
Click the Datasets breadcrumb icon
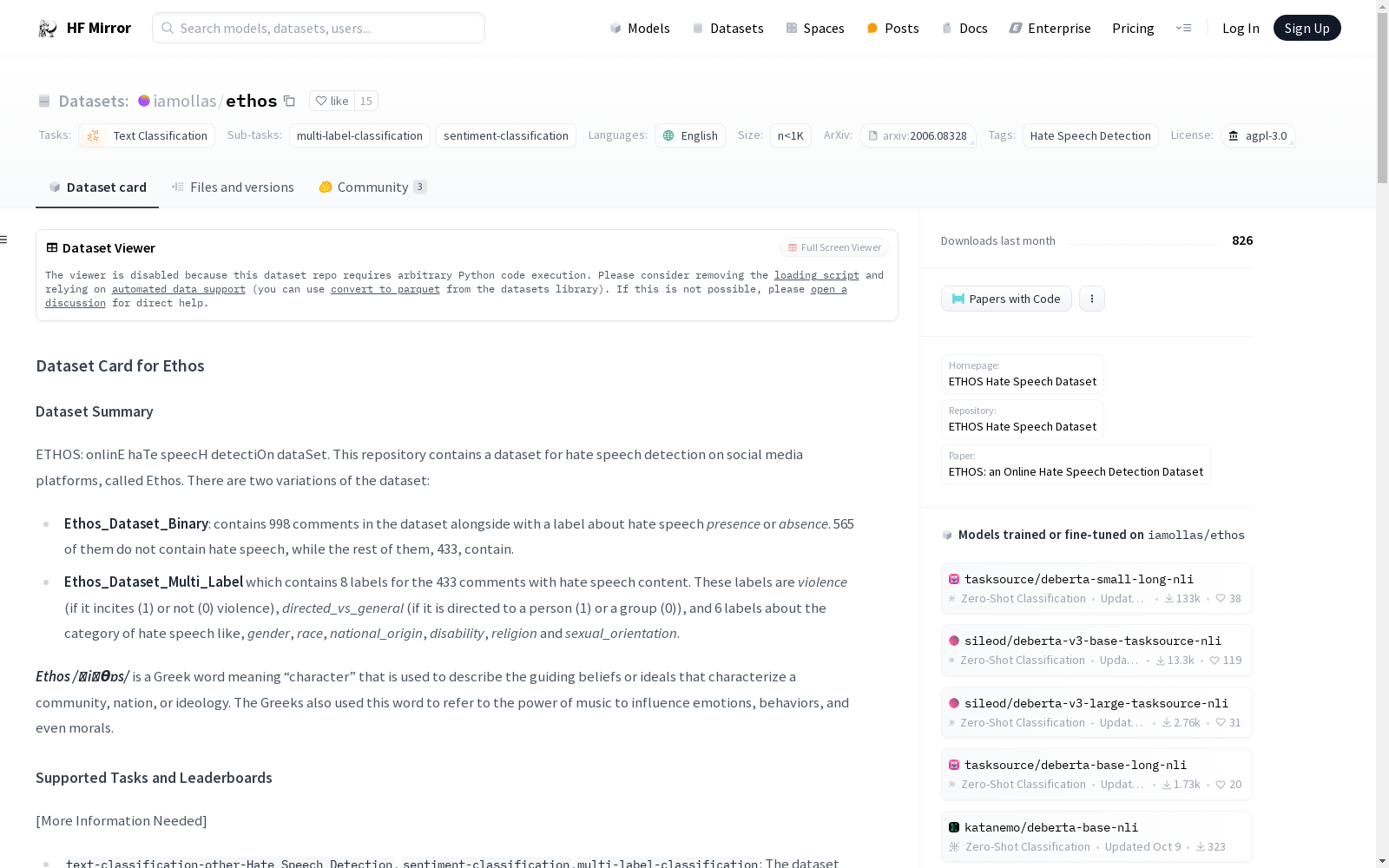44,102
